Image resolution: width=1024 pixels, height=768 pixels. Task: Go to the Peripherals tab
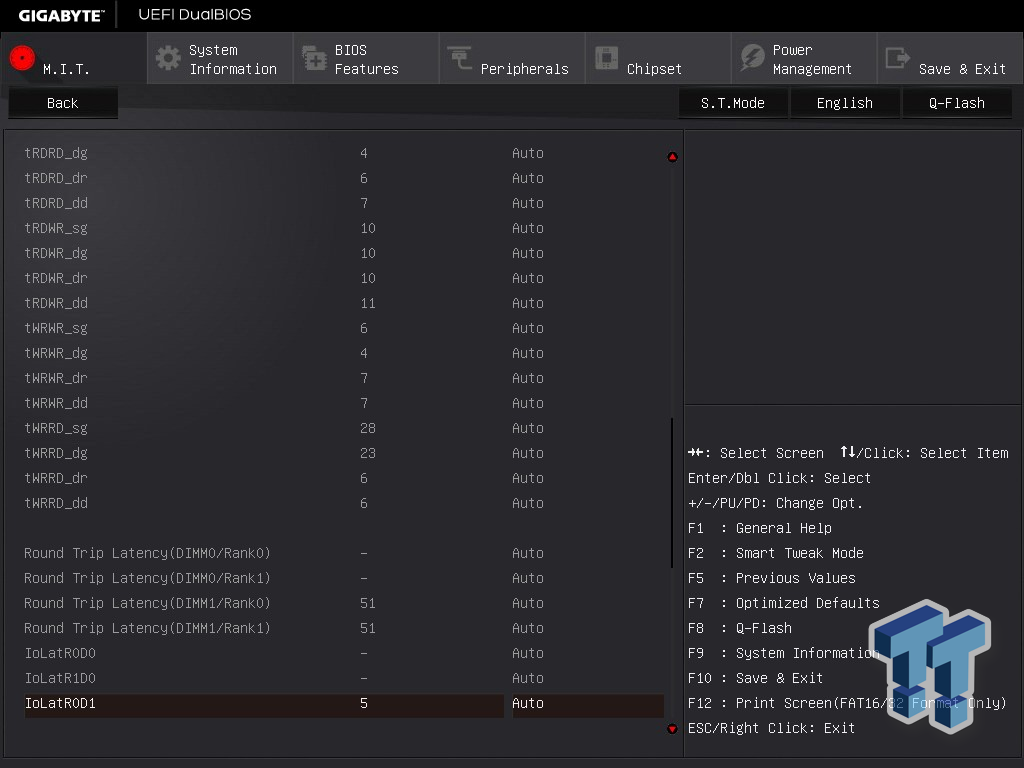[512, 59]
